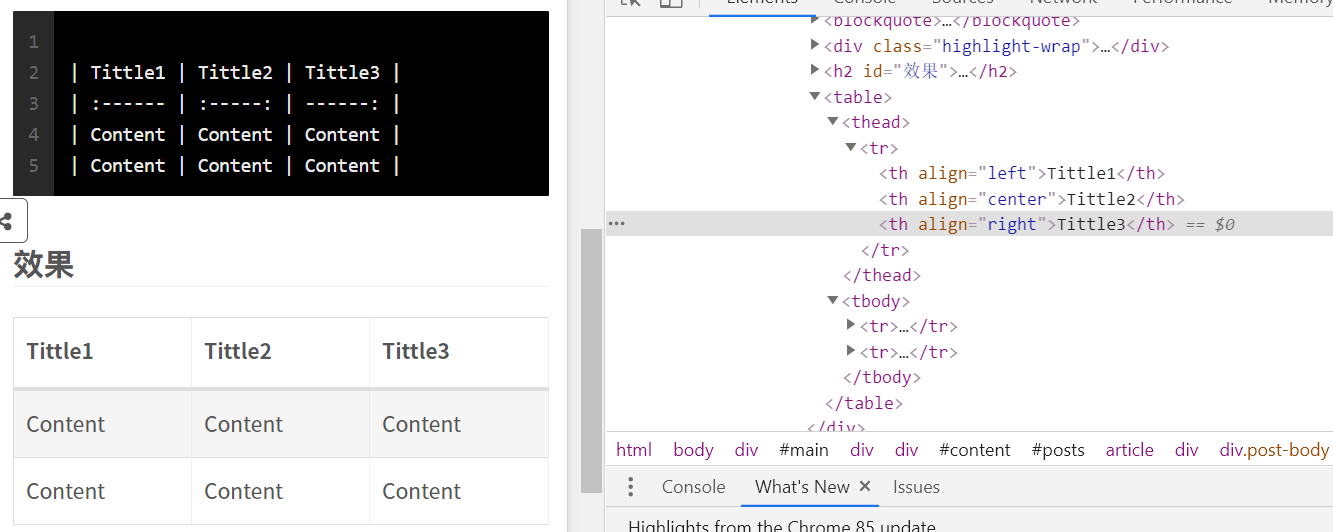Screen dimensions: 1333x532
Task: Select the What's New drawer tab
Action: (x=801, y=487)
